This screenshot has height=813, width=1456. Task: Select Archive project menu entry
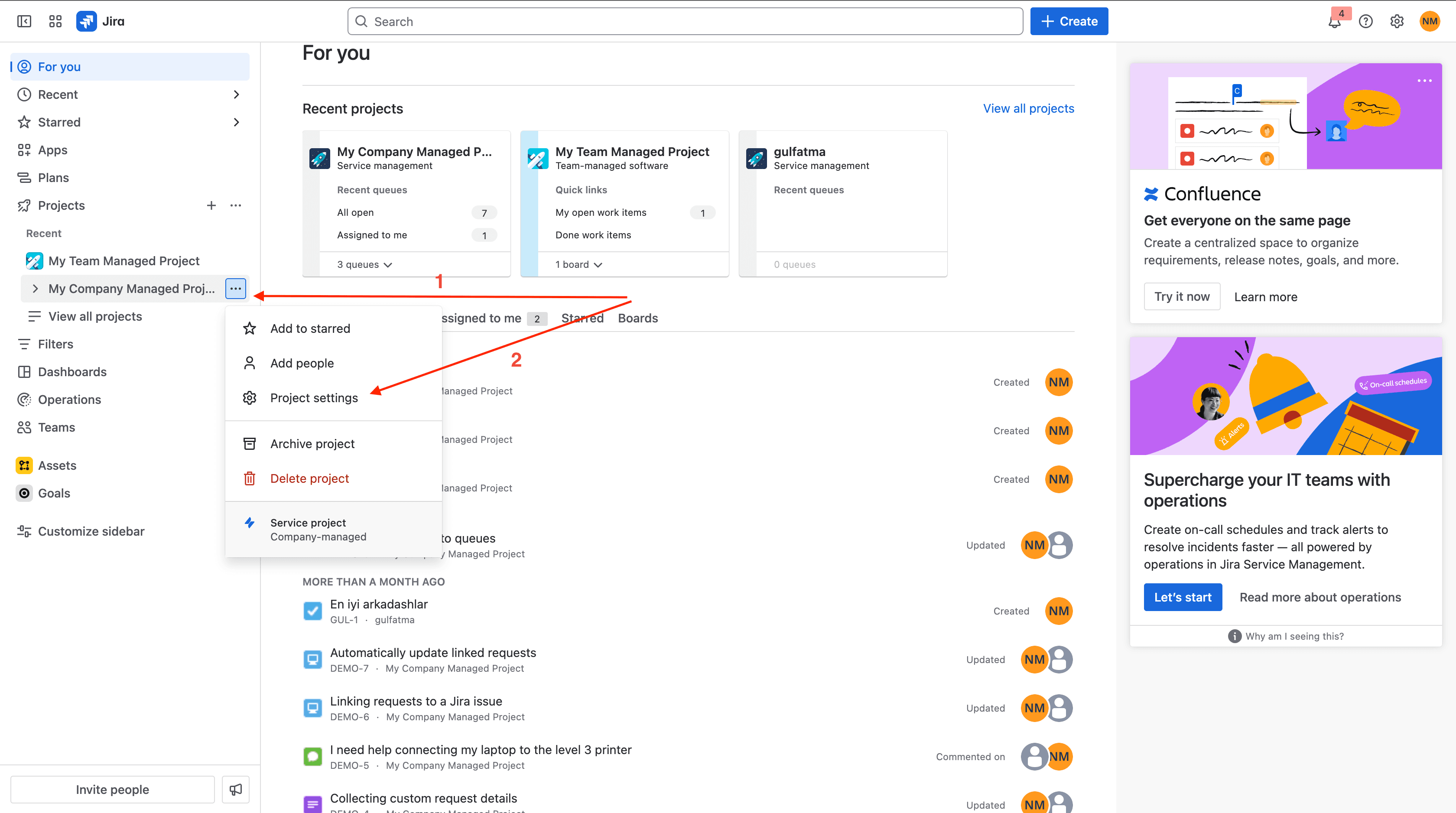[x=334, y=444]
